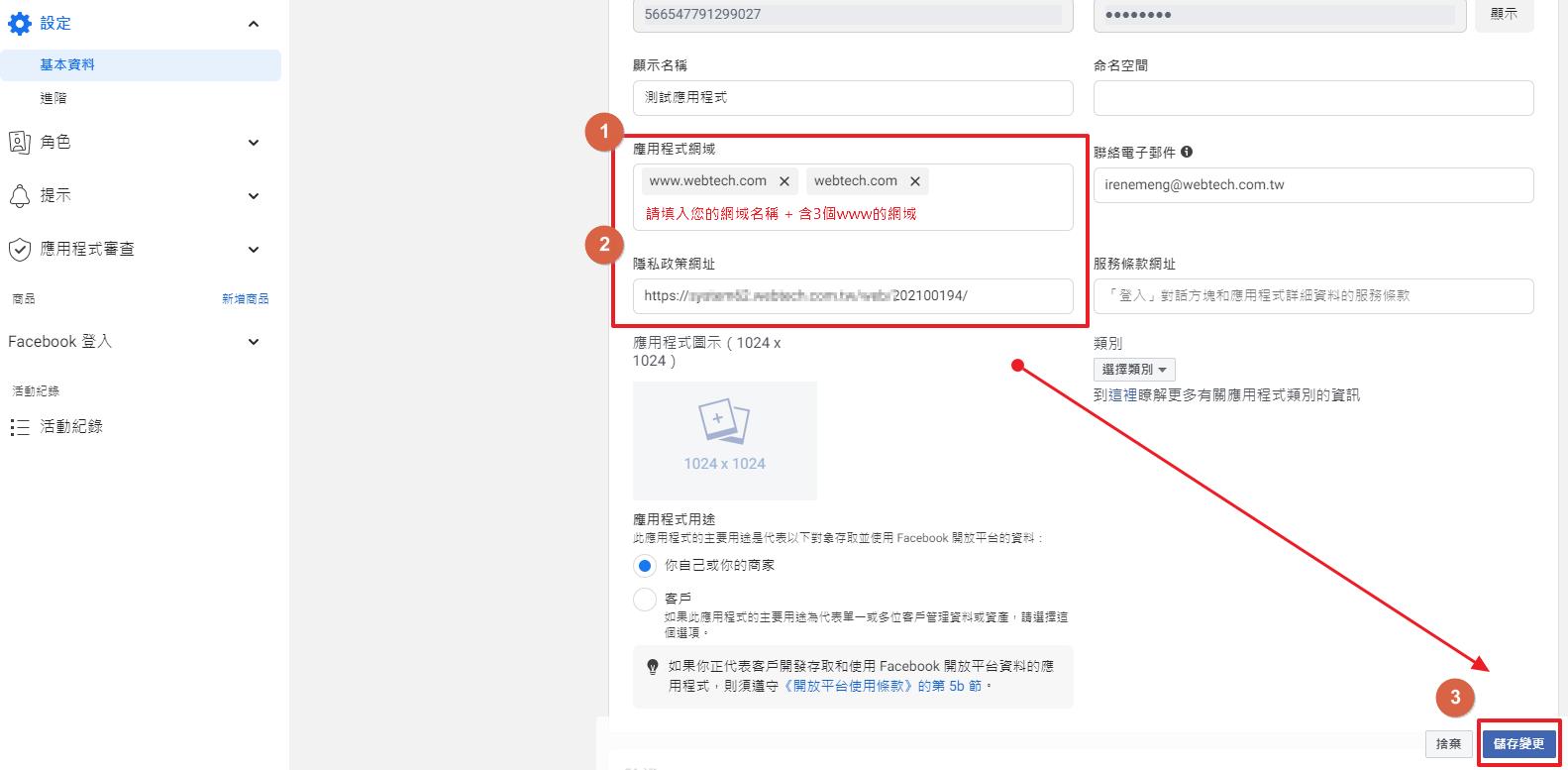
Task: Click the 提示 bell icon
Action: click(20, 196)
